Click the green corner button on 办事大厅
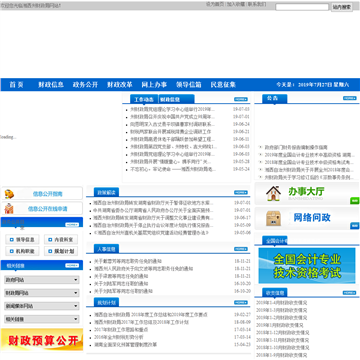This screenshot has width=360, height=360. 355,201
